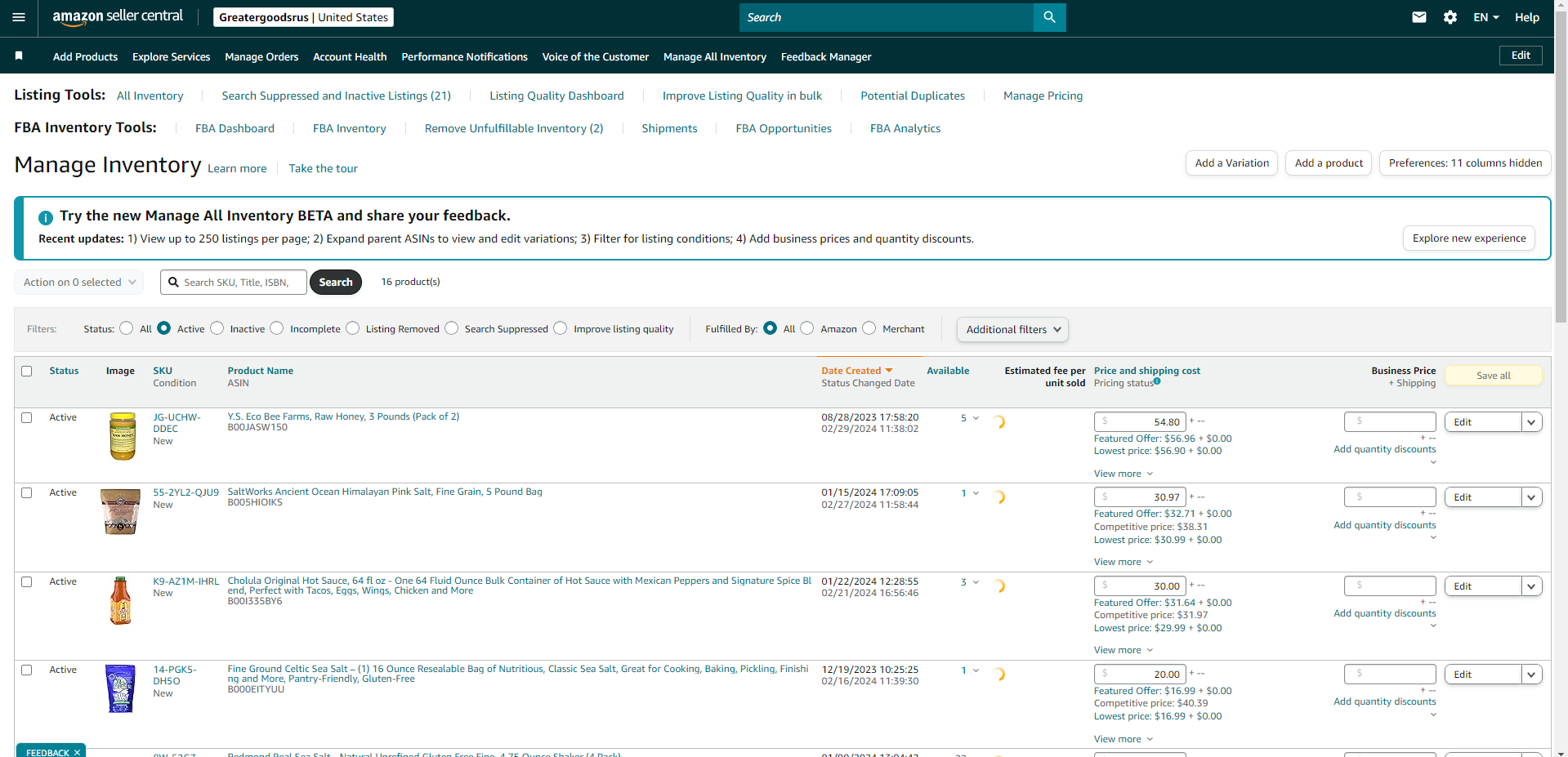
Task: Open the Celtic Sea Salt product thumbnail
Action: (x=121, y=688)
